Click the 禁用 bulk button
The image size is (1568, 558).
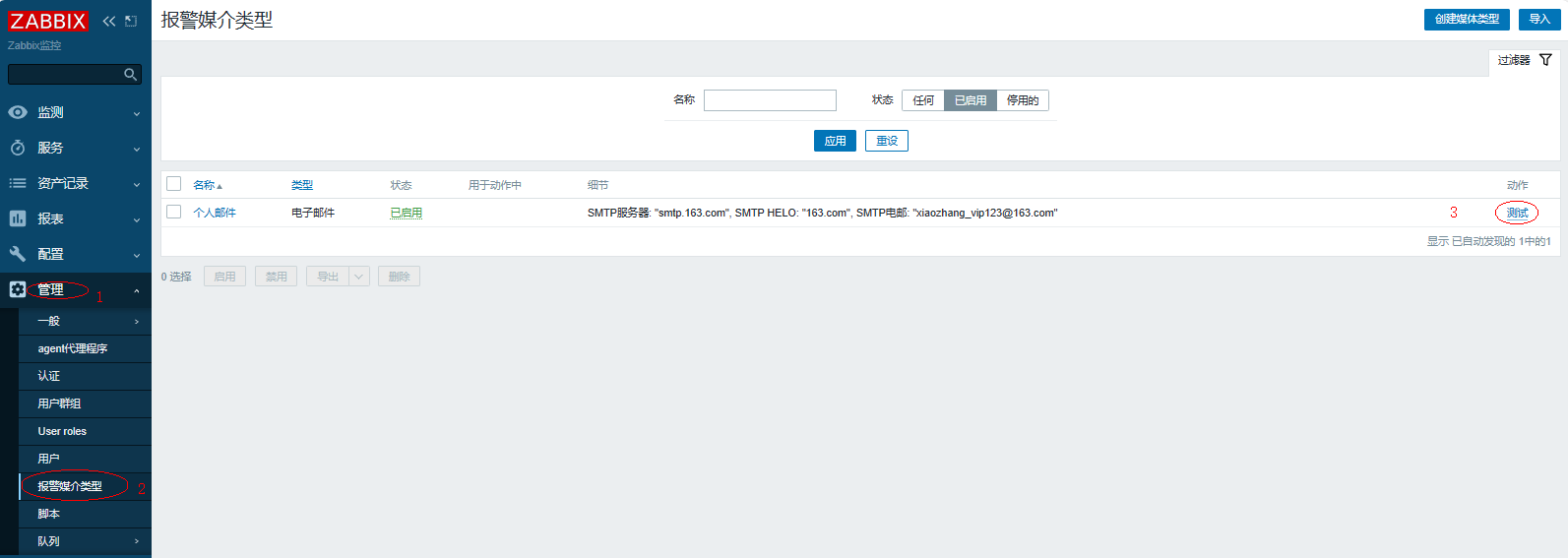tap(276, 277)
